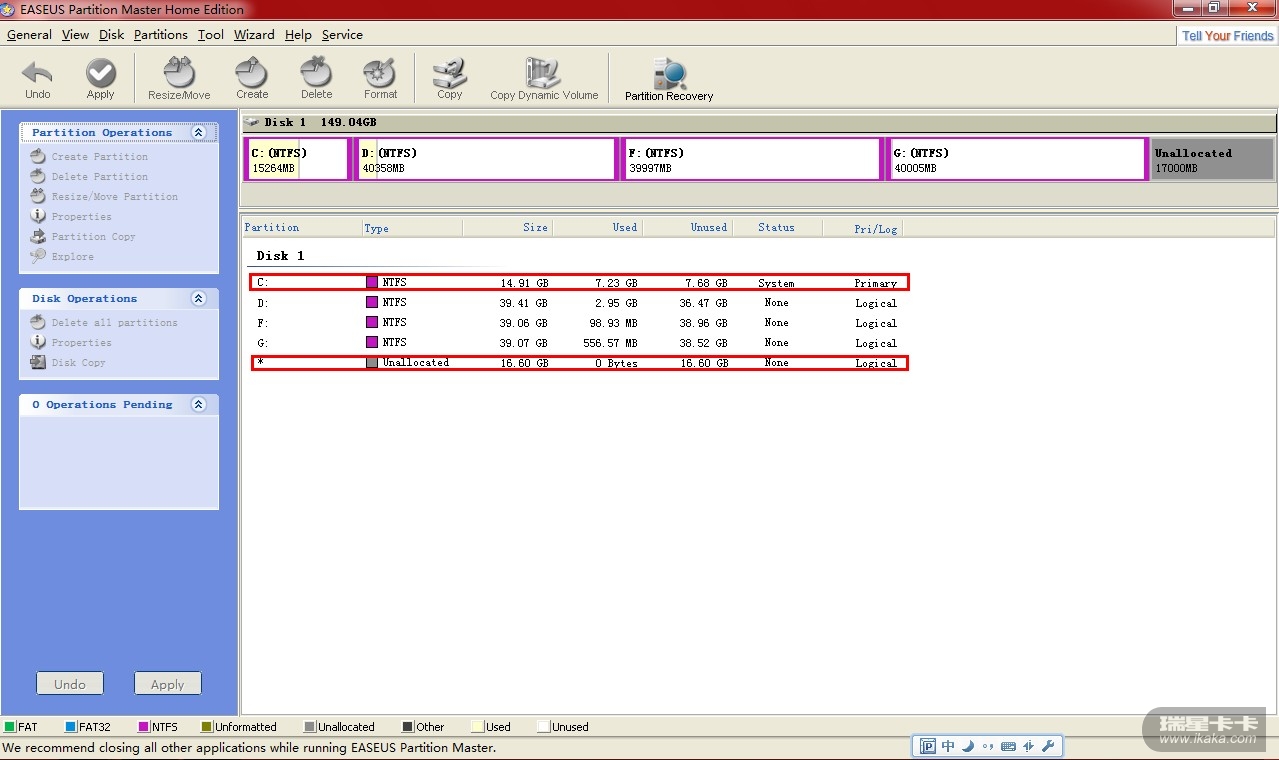Viewport: 1279px width, 760px height.
Task: Launch Partition Recovery from toolbar
Action: (x=669, y=78)
